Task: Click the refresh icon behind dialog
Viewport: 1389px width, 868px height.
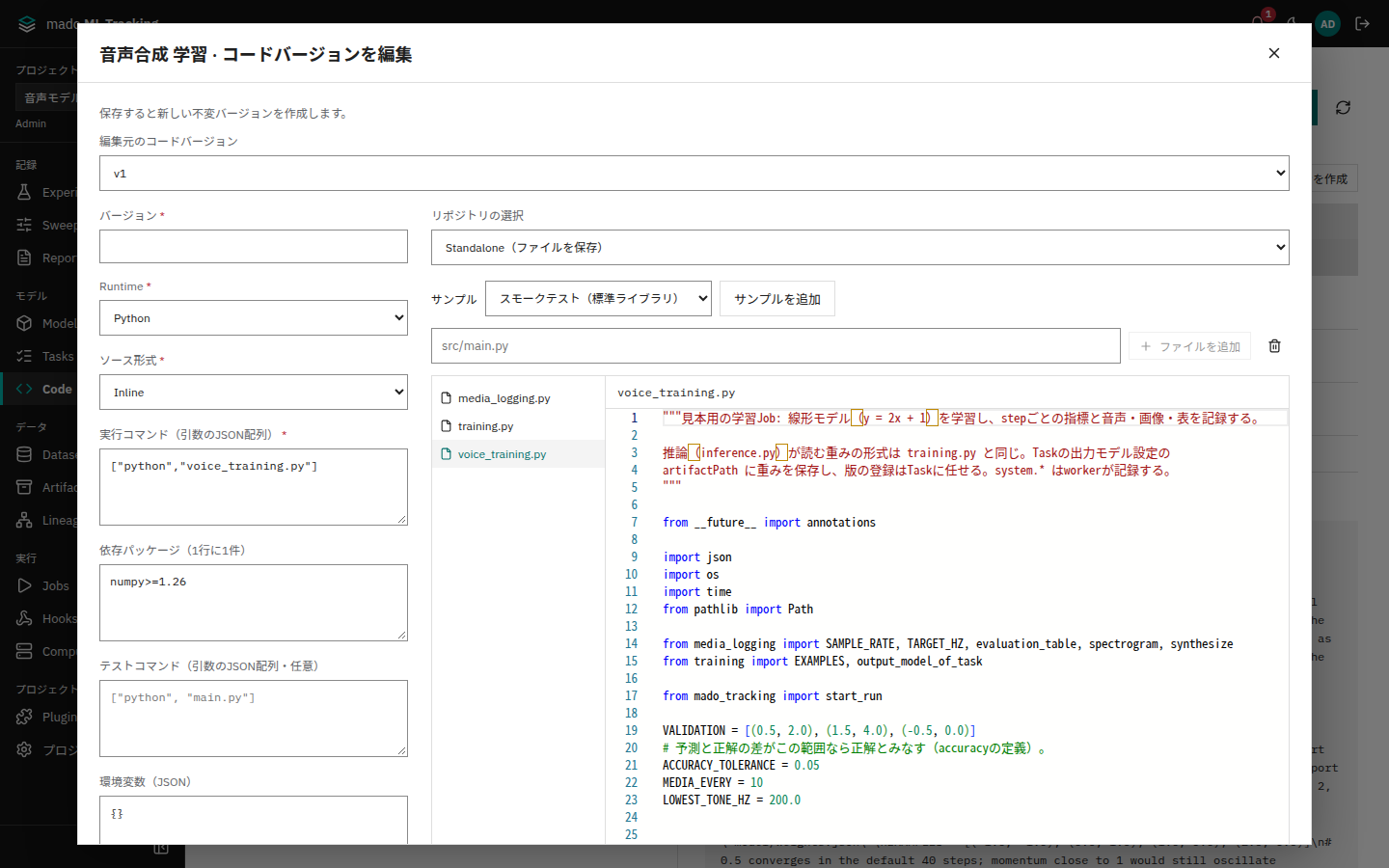Action: 1343,108
